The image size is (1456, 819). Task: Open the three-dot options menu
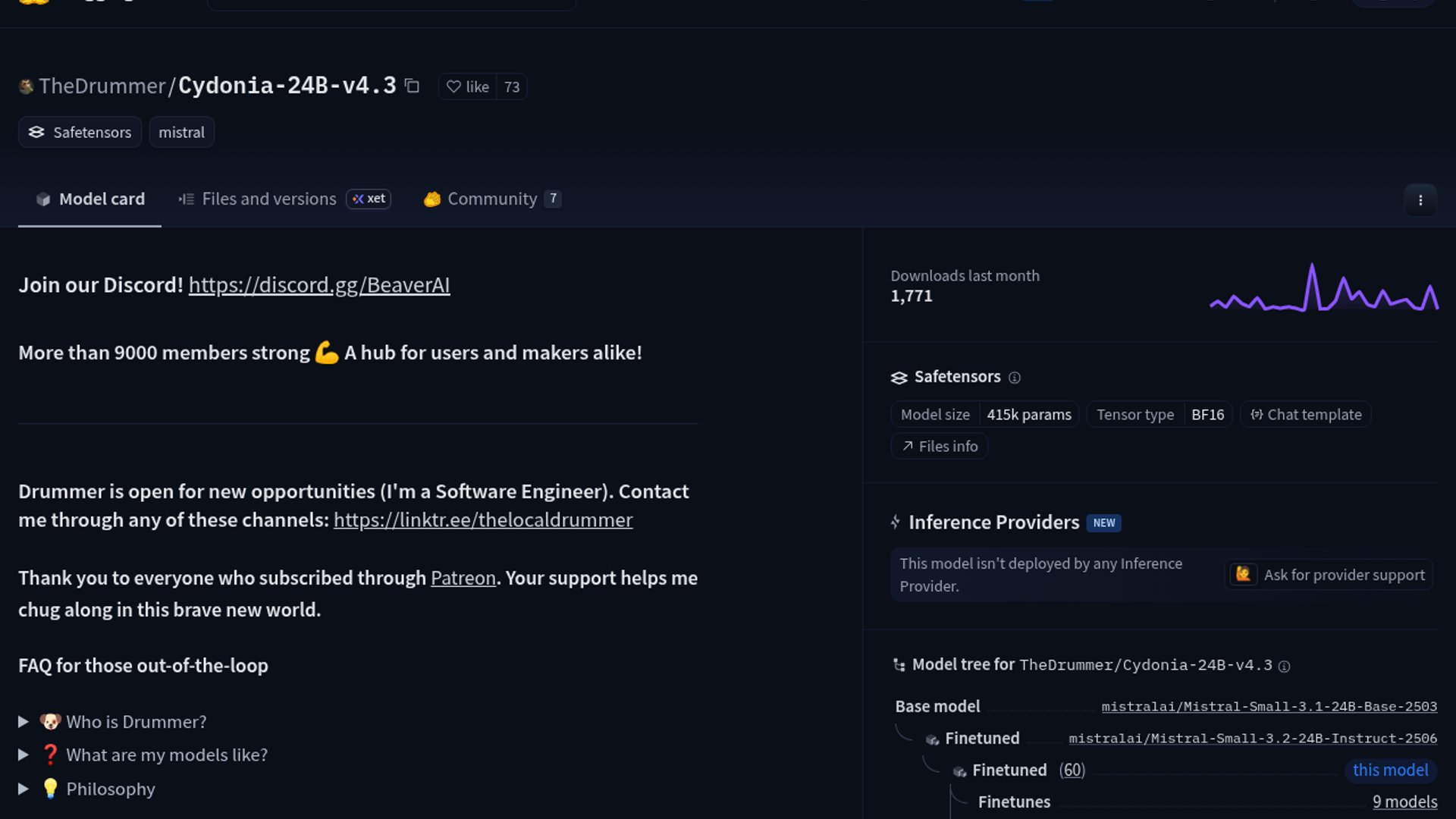tap(1420, 200)
